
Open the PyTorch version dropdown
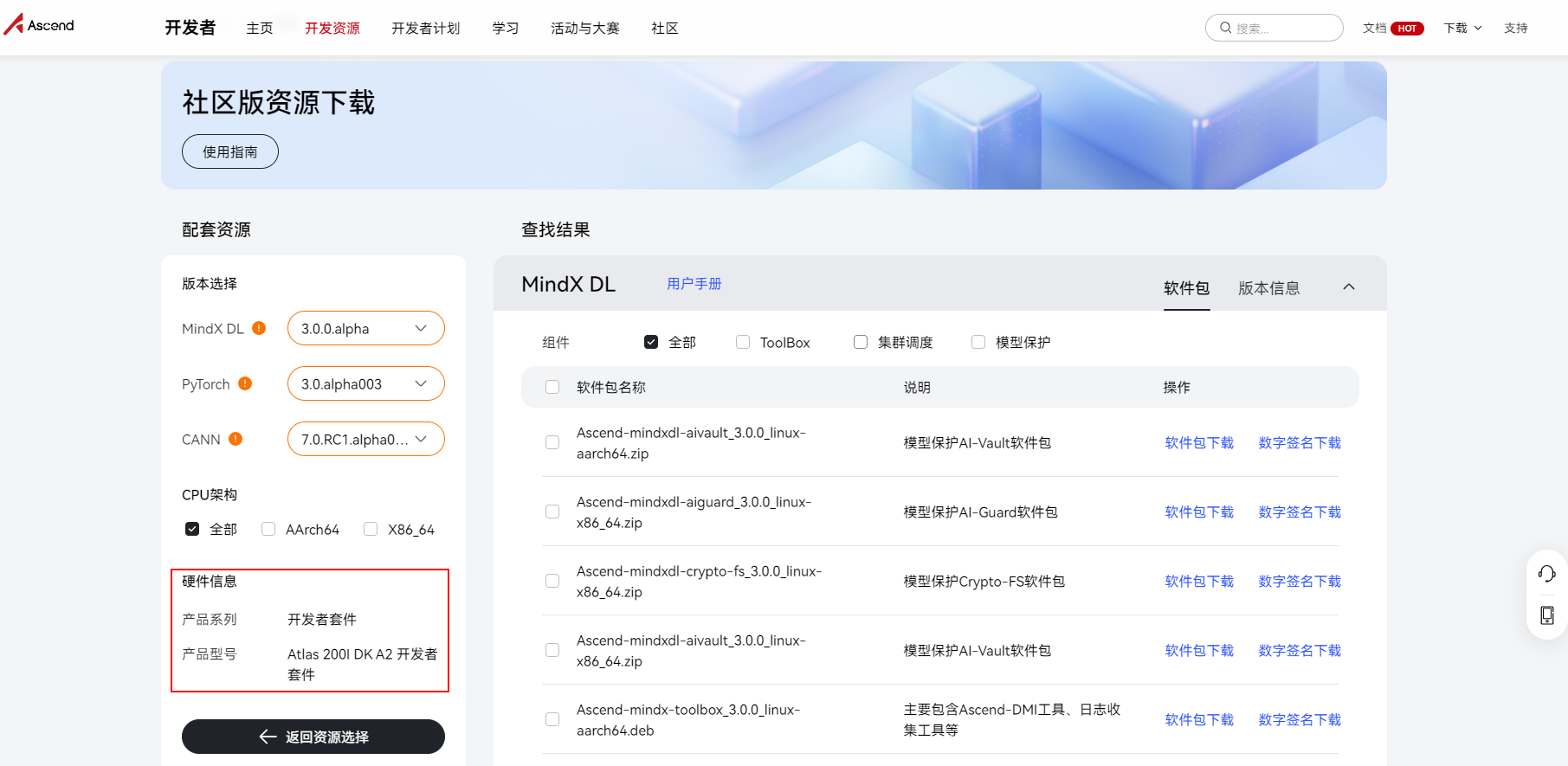point(365,383)
